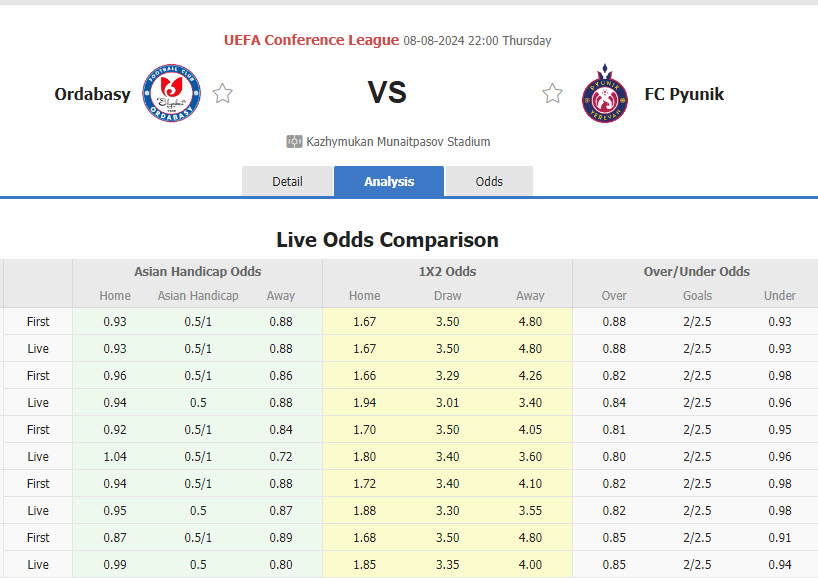
Task: Select the Analysis tab
Action: (x=389, y=181)
